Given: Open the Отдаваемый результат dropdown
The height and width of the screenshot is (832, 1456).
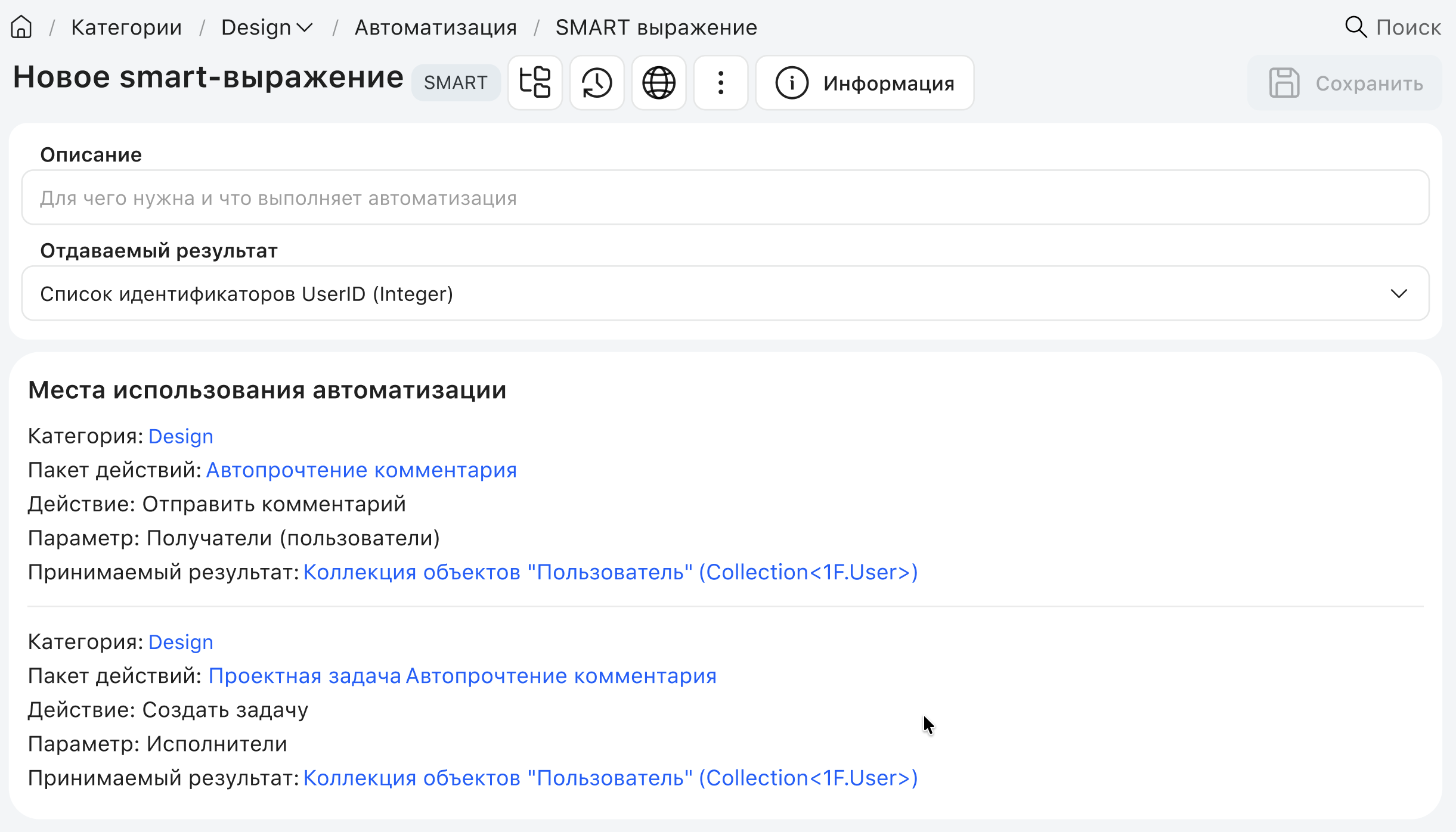Looking at the screenshot, I should click(x=726, y=293).
